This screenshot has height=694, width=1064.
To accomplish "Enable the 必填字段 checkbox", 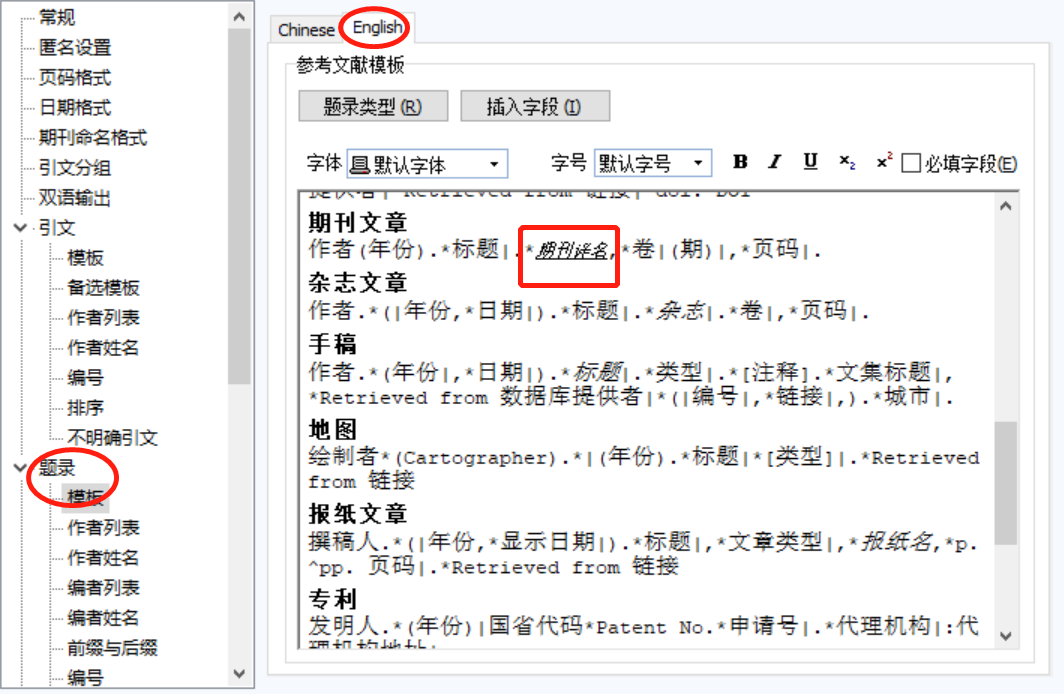I will pos(911,164).
